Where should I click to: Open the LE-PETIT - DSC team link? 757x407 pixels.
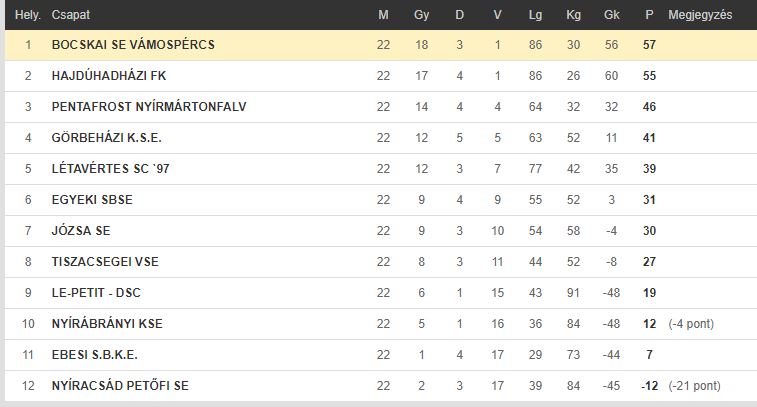coord(96,293)
